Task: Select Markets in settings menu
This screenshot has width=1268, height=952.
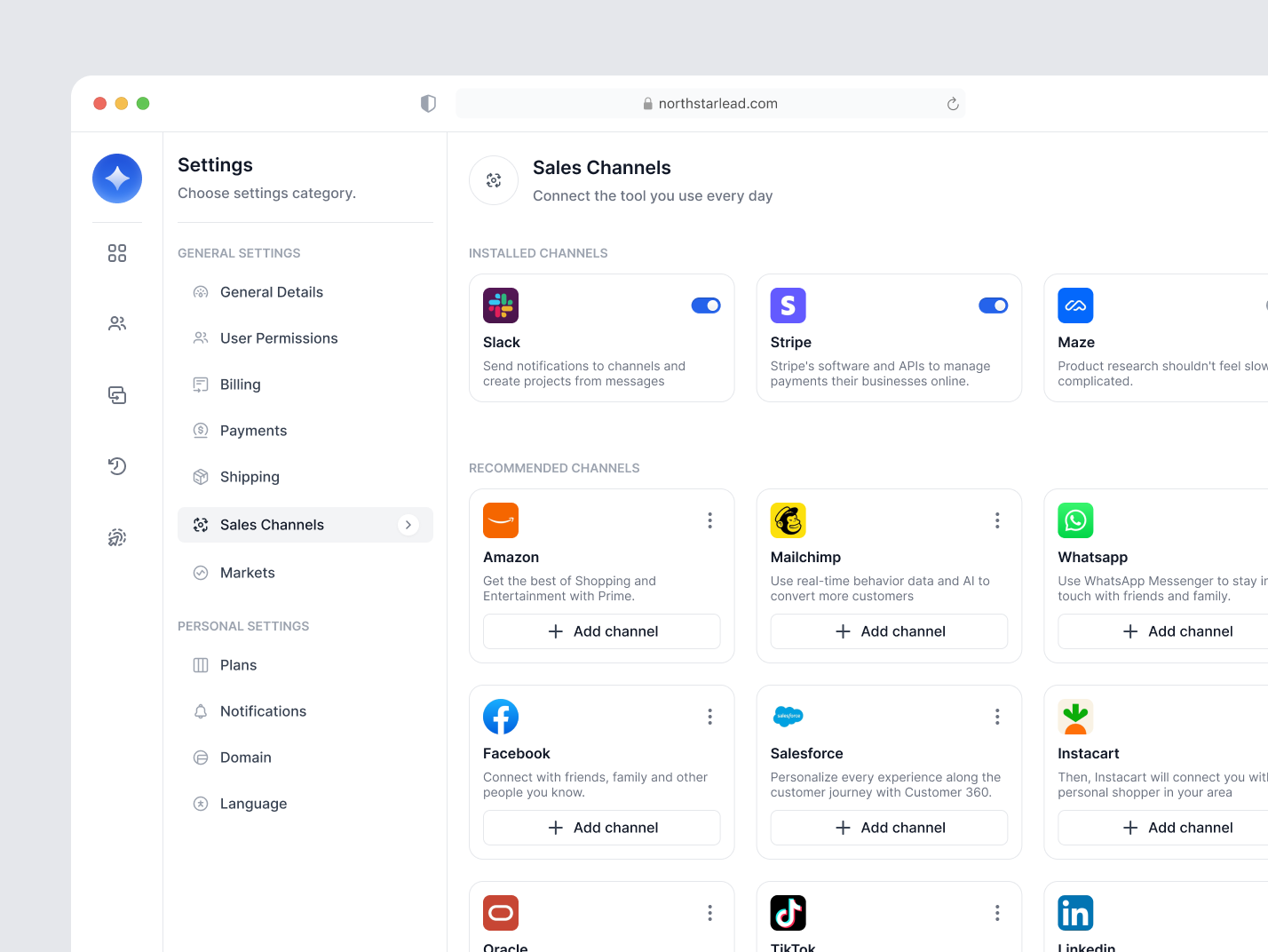Action: (x=305, y=573)
